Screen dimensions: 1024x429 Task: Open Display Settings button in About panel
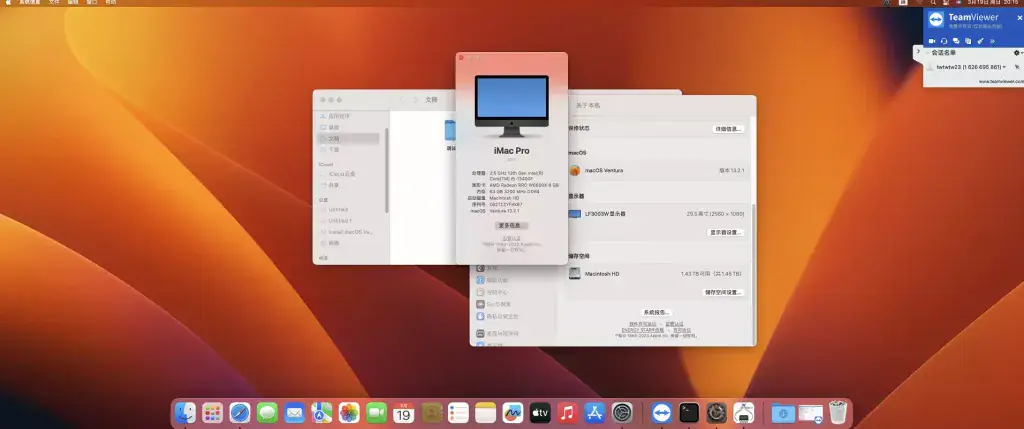tap(726, 232)
